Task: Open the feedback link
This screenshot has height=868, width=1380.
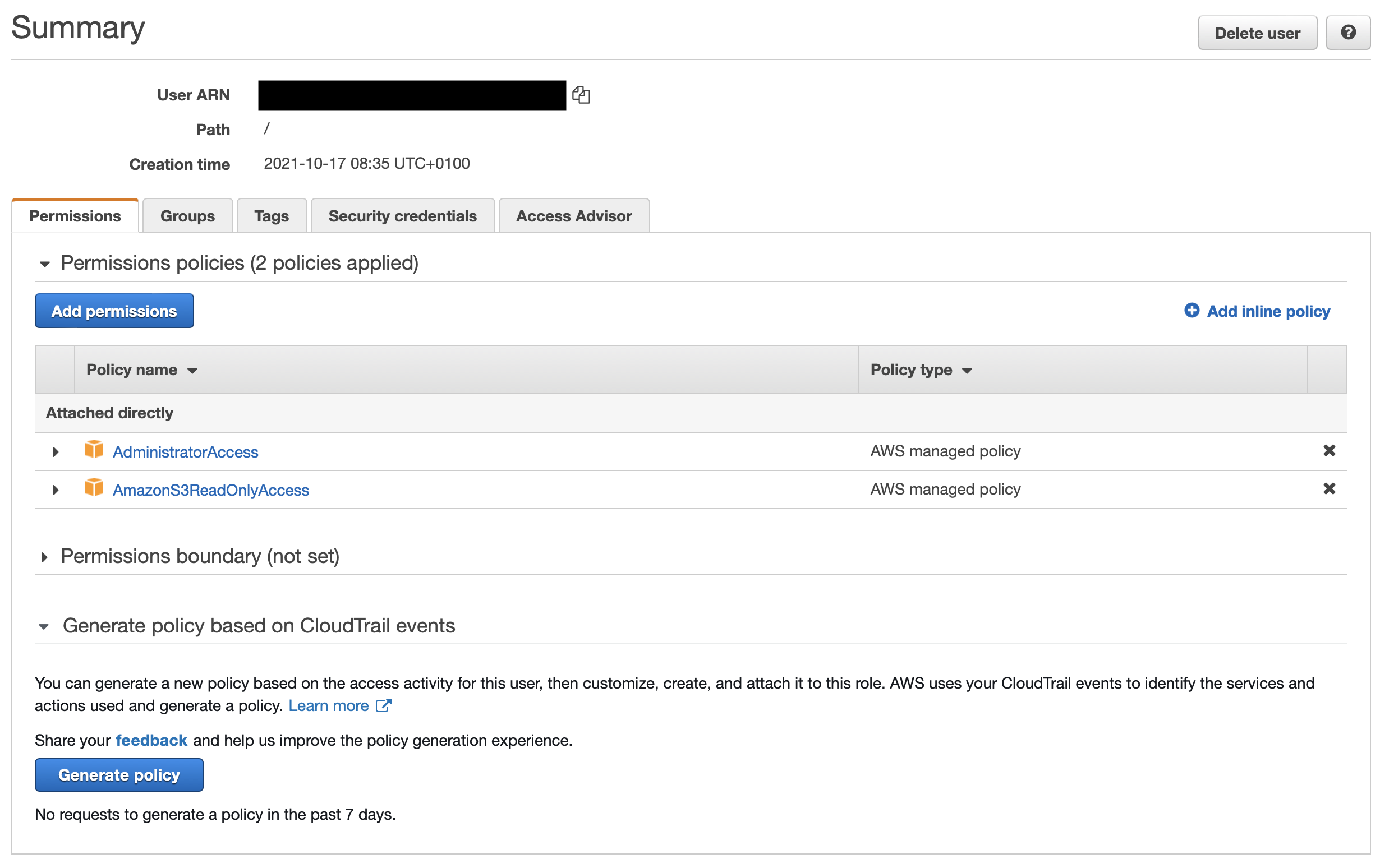Action: pyautogui.click(x=151, y=741)
